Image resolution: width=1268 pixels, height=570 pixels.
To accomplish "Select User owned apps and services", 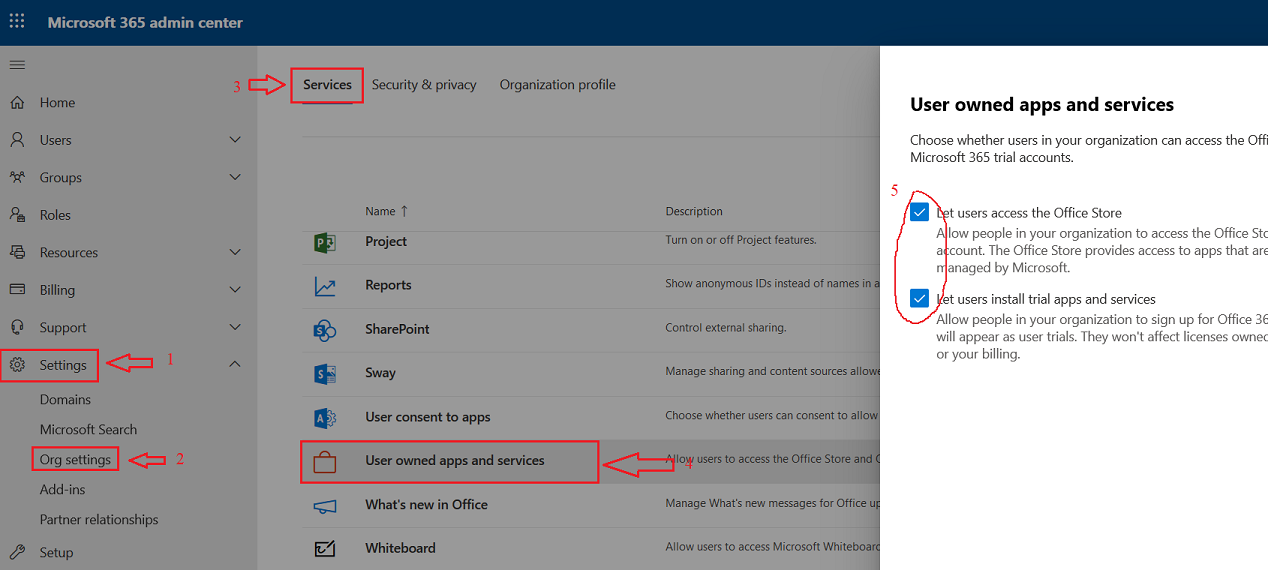I will point(455,461).
